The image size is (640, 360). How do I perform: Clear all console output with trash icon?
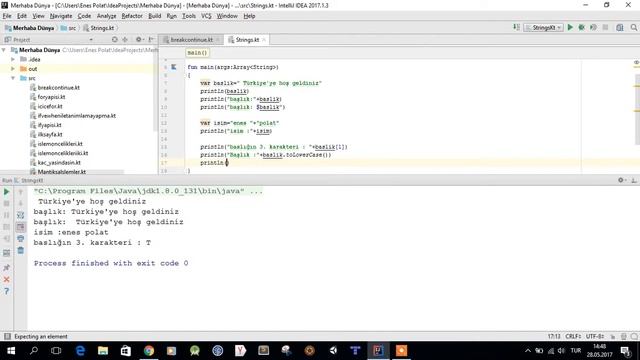[20, 251]
